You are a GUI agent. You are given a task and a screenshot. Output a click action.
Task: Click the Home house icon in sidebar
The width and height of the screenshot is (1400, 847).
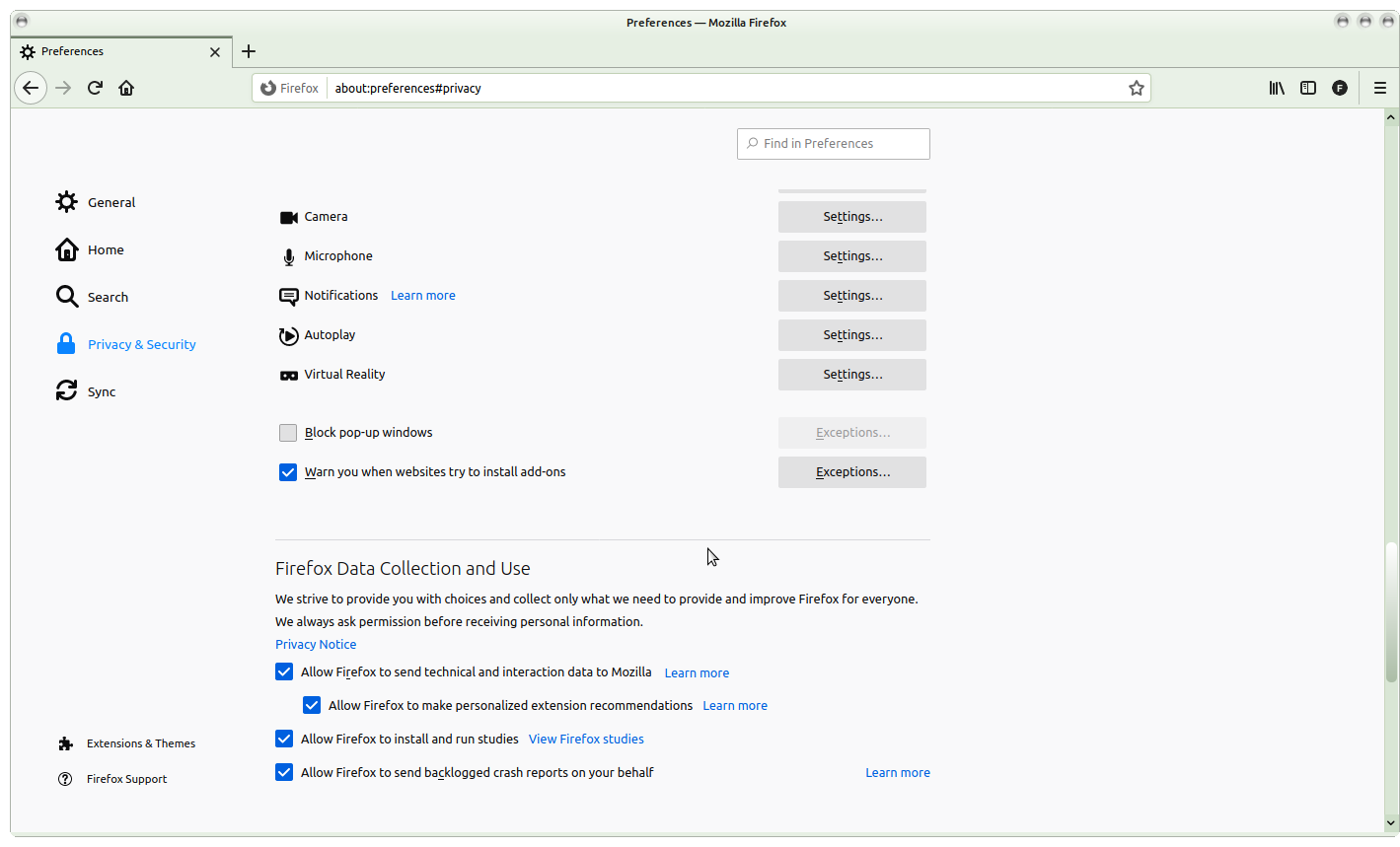pos(66,249)
